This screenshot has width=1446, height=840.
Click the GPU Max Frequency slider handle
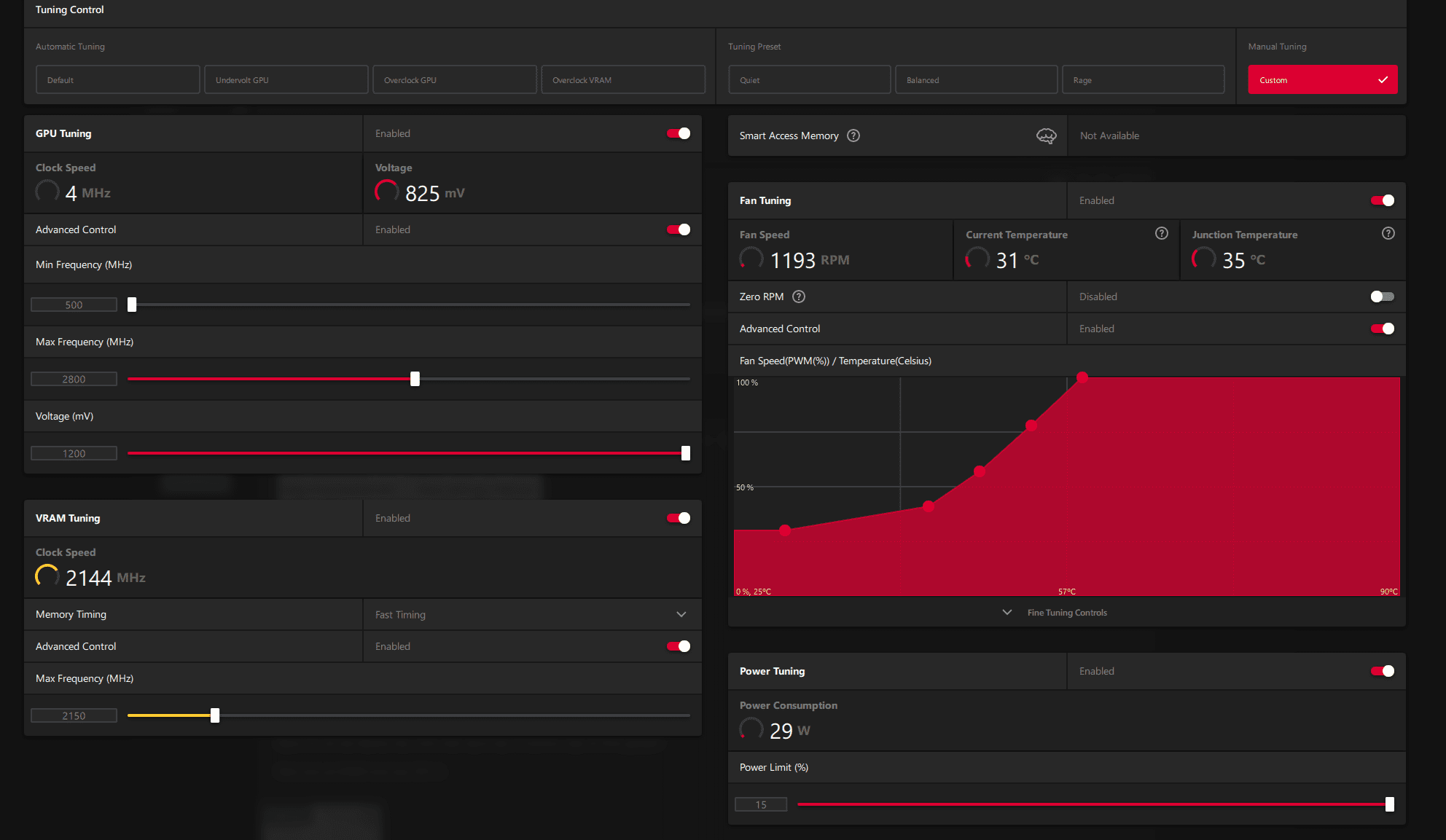[x=415, y=379]
